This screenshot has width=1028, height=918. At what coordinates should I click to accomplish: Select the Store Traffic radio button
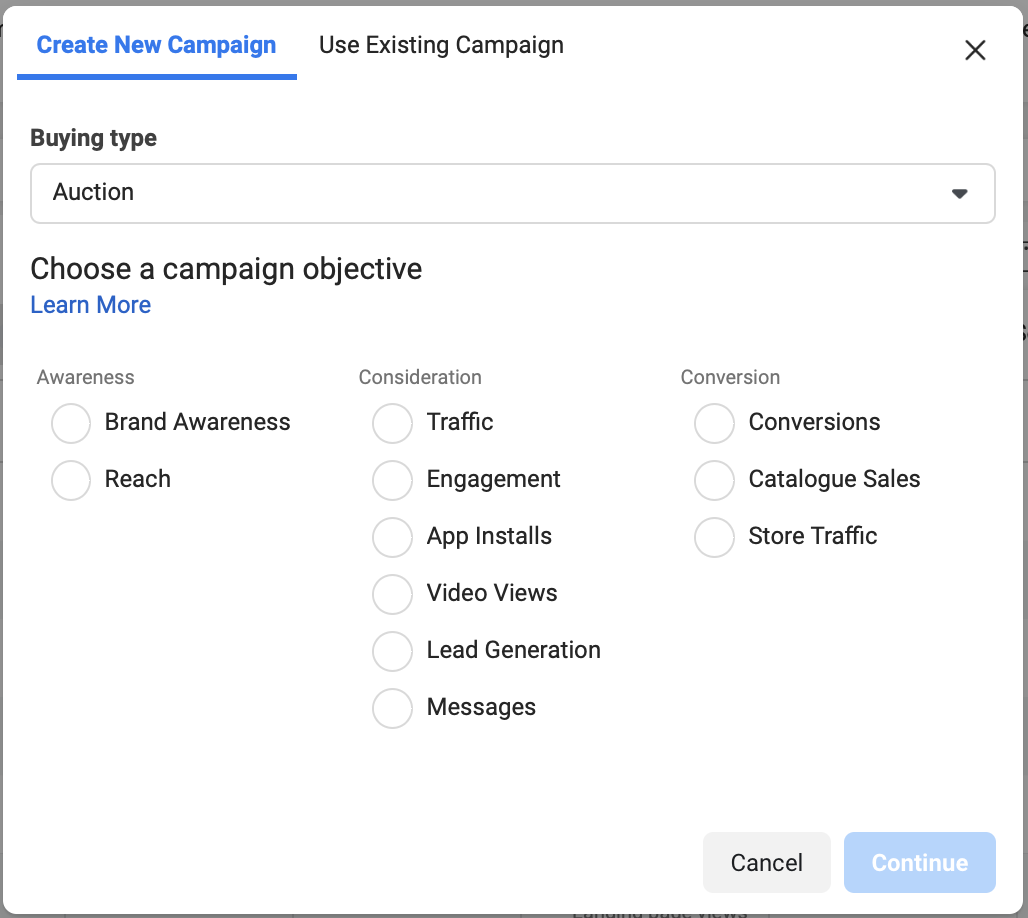click(714, 537)
